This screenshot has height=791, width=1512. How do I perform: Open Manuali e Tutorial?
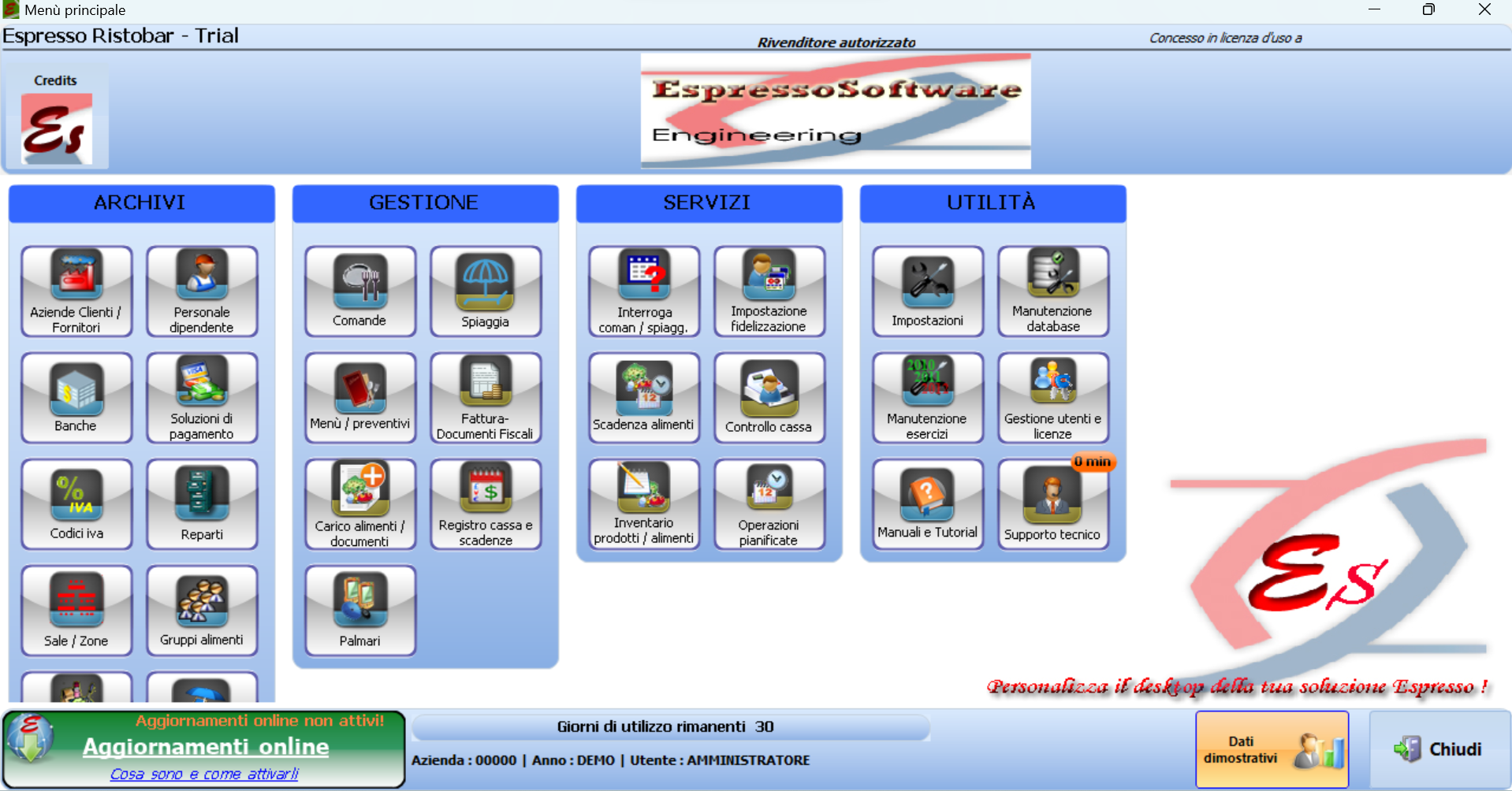click(928, 504)
